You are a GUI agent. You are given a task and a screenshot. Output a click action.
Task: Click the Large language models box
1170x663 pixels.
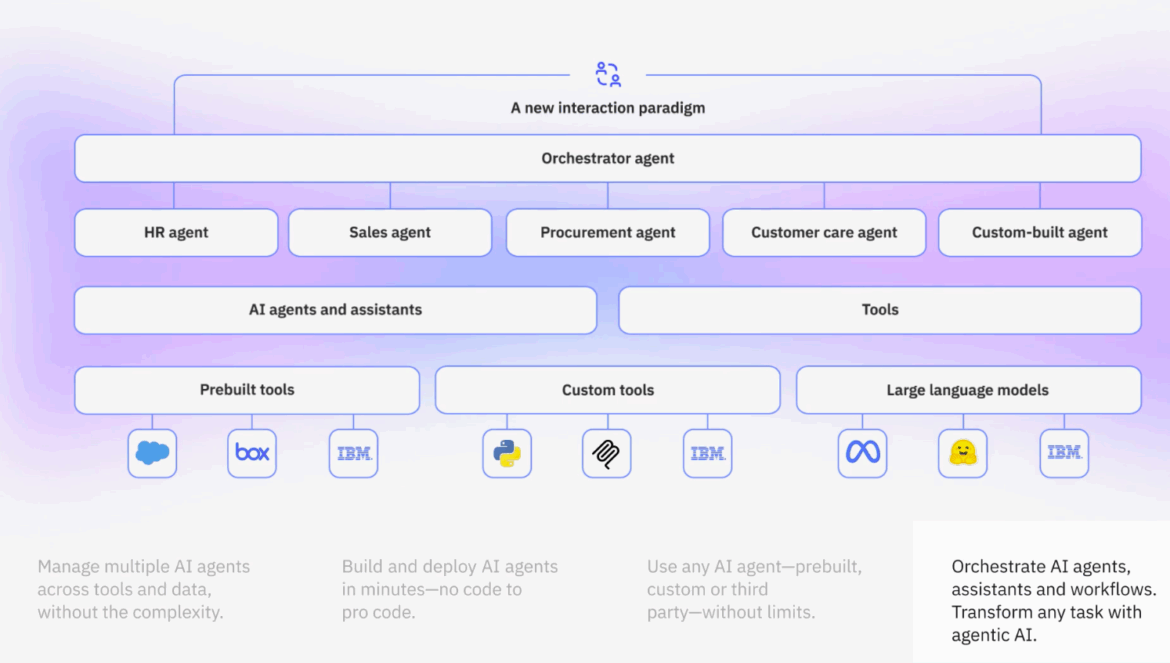pyautogui.click(x=968, y=390)
